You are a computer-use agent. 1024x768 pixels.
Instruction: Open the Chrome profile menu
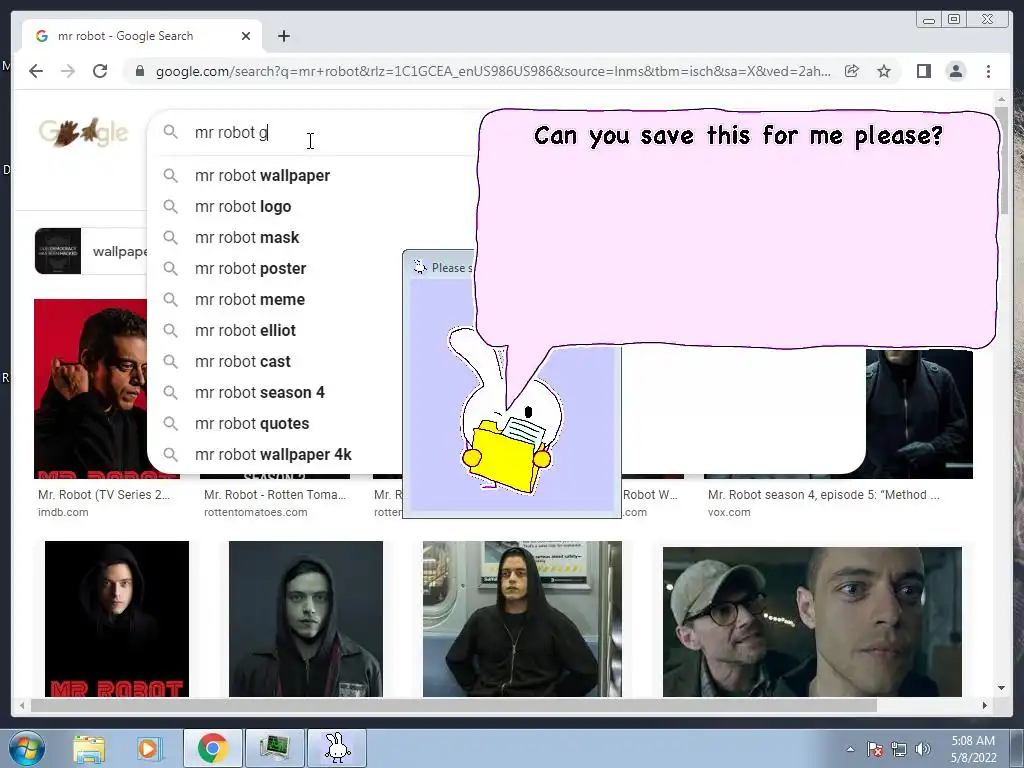pyautogui.click(x=956, y=71)
